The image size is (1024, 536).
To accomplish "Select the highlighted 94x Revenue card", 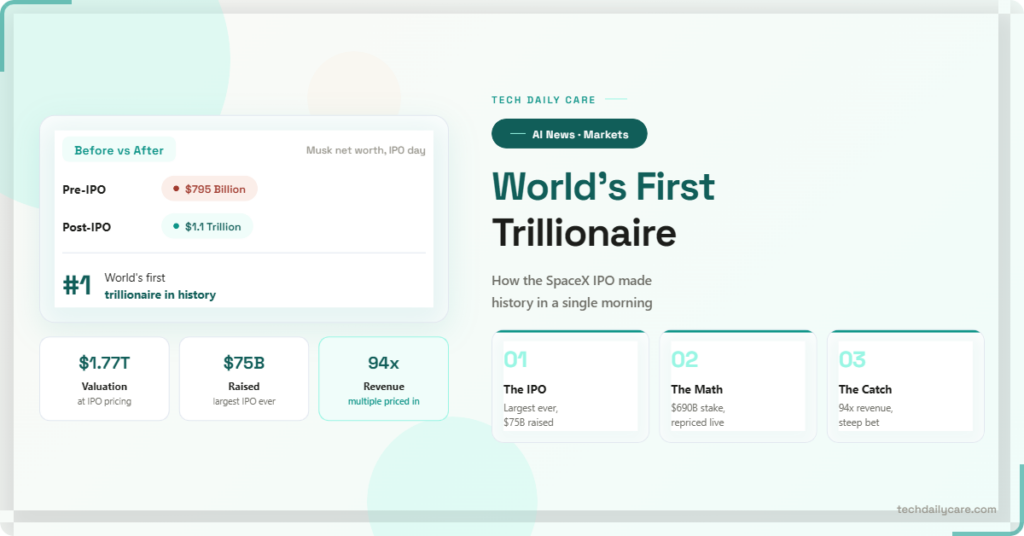I will point(383,379).
